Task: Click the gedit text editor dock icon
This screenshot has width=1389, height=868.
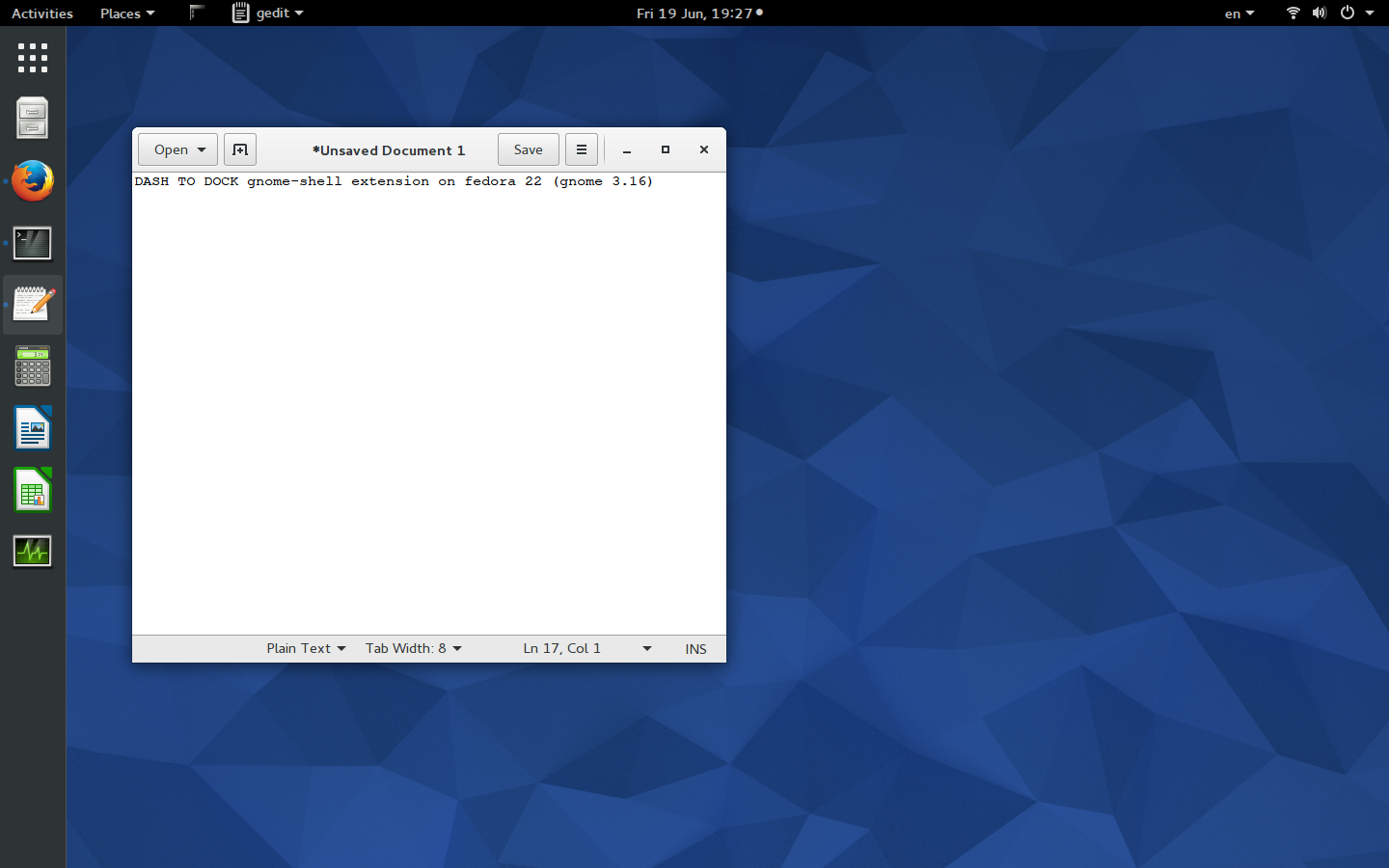Action: 33,305
